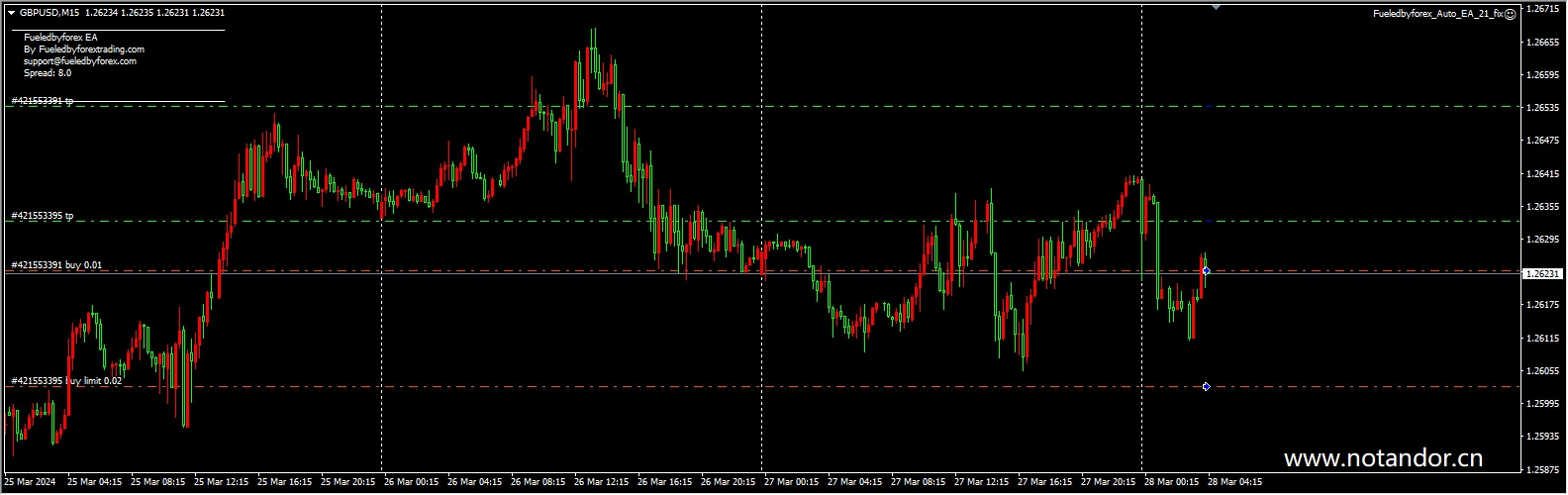Click the '#421553395 buy limit 0.02' label
This screenshot has height=495, width=1568.
[x=66, y=381]
